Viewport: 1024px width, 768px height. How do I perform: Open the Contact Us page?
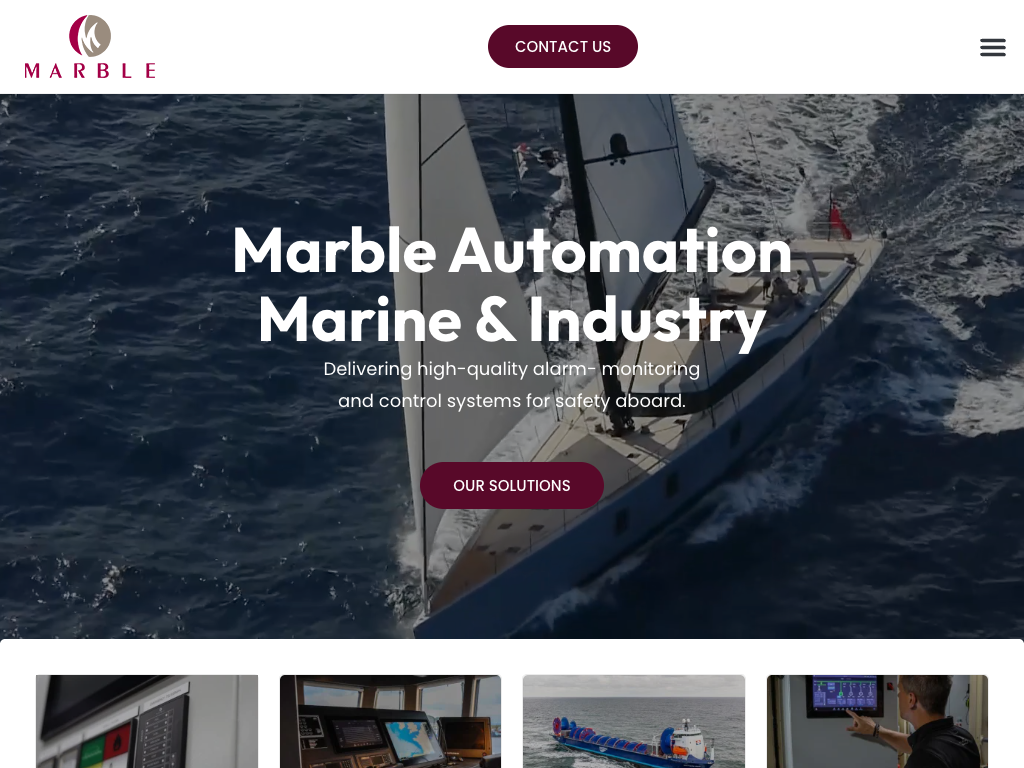tap(562, 46)
